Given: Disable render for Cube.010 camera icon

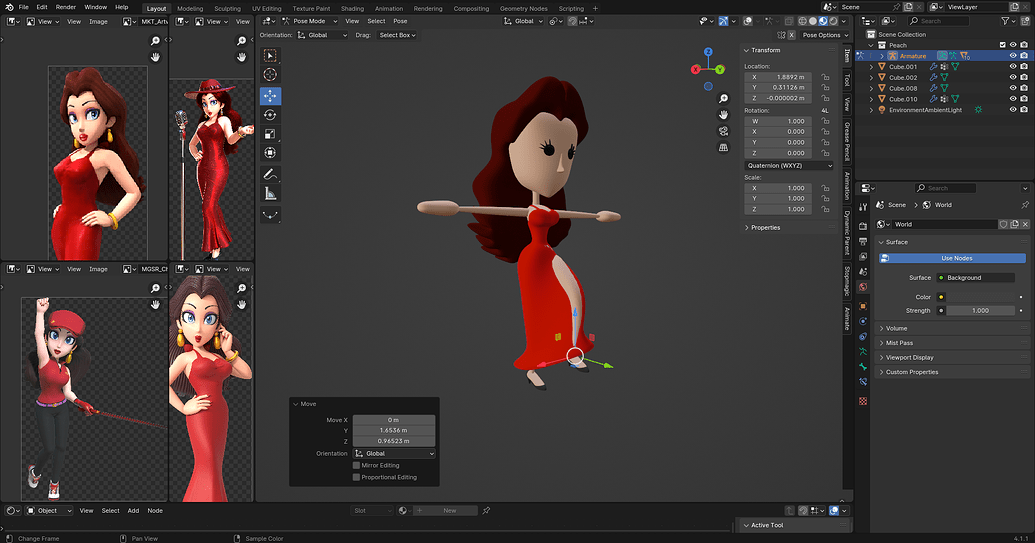Looking at the screenshot, I should [x=1024, y=99].
